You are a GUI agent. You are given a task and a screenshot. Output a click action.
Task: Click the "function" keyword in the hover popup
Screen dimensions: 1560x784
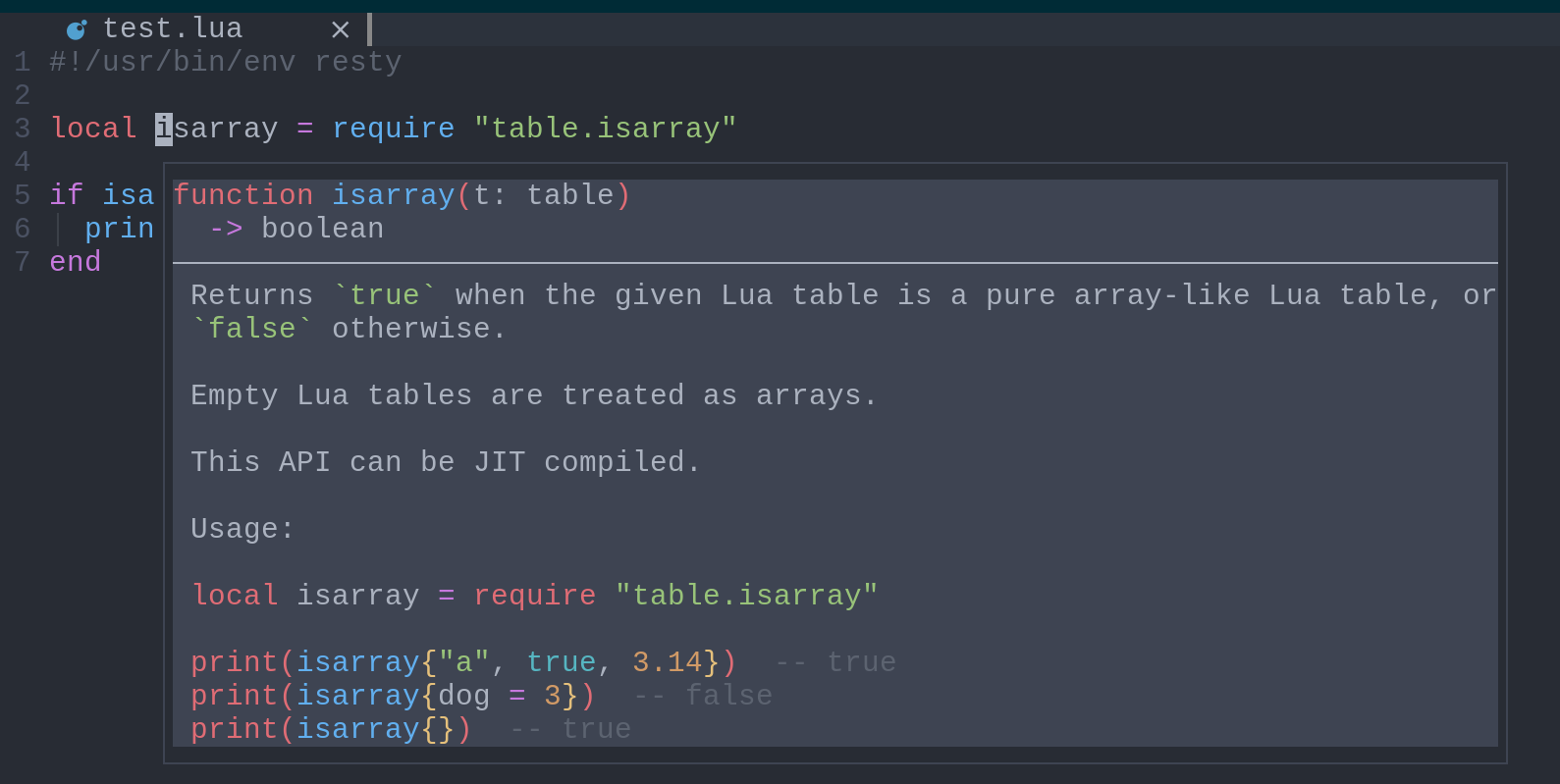tap(243, 195)
